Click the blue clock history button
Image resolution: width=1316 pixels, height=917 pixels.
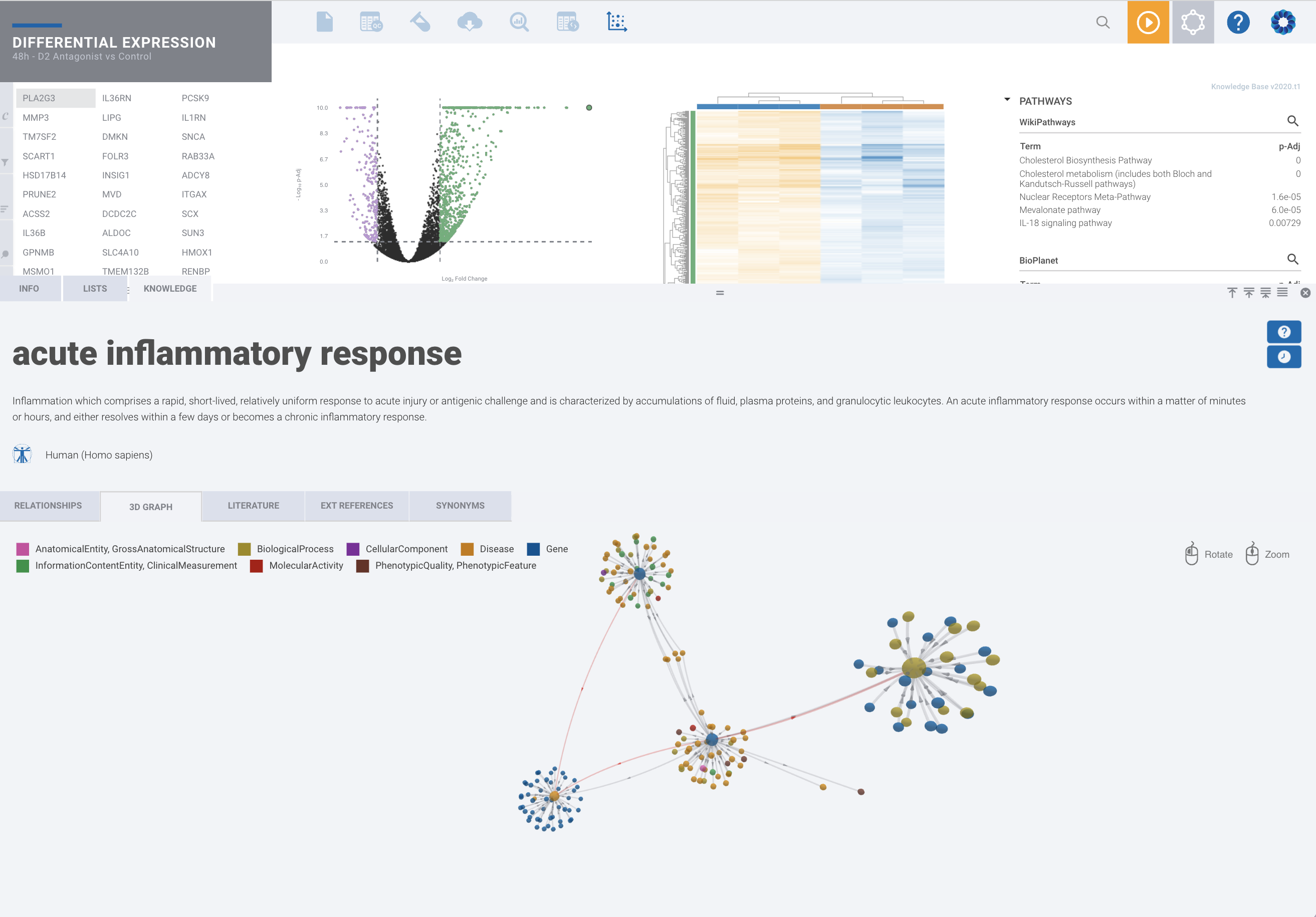click(x=1284, y=356)
